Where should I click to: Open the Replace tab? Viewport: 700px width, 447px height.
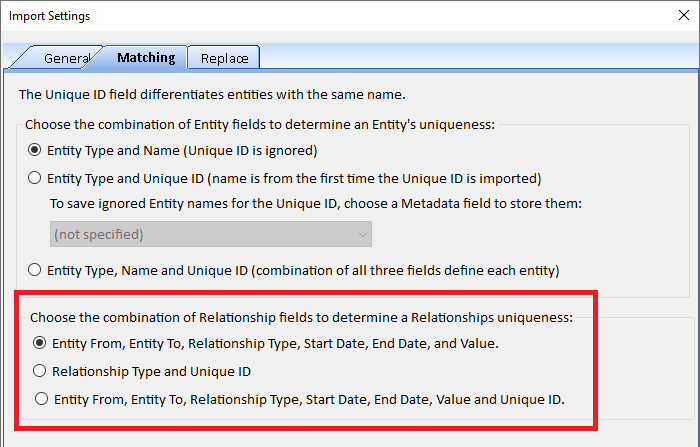(x=224, y=58)
